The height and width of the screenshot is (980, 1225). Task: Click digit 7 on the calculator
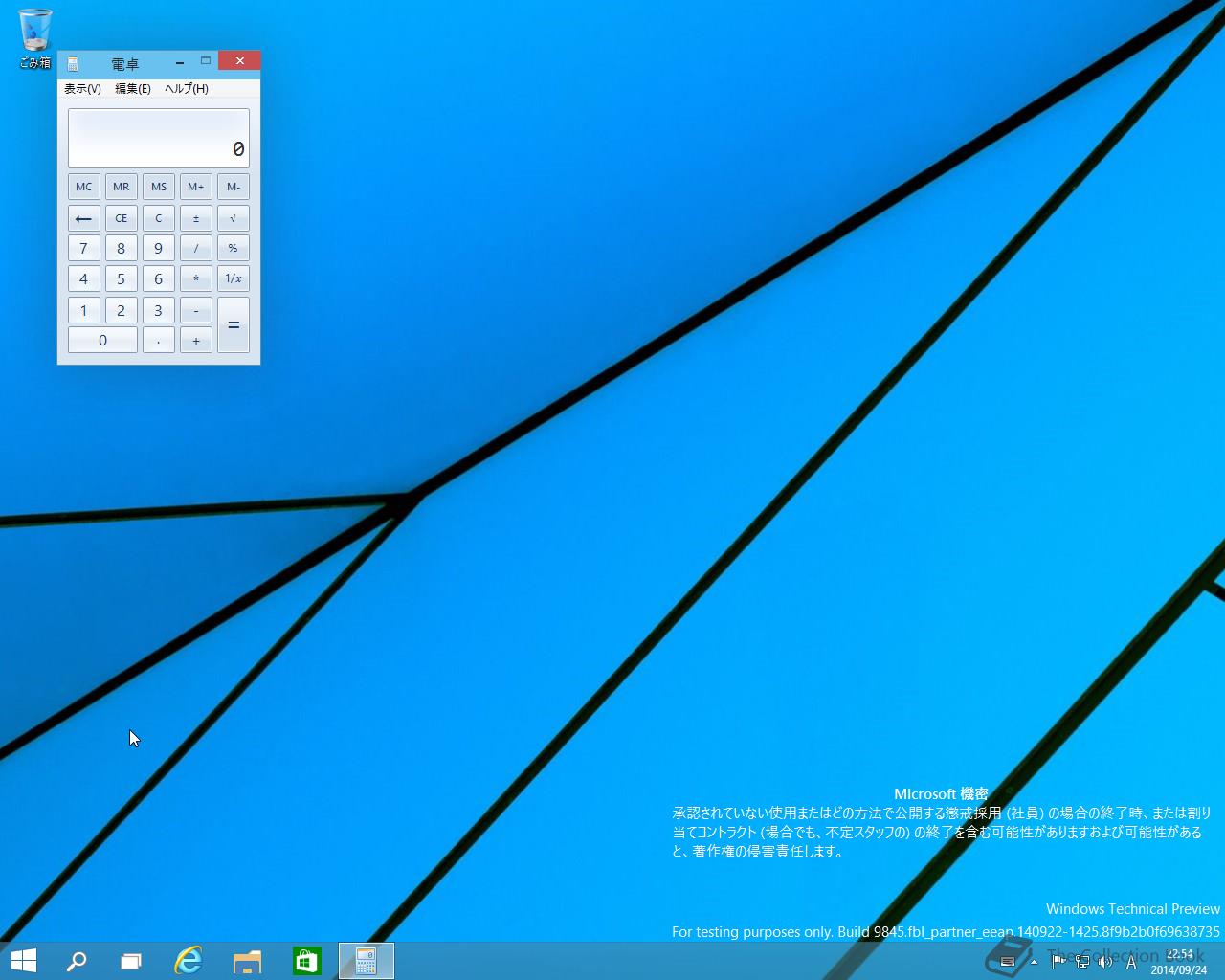[84, 249]
